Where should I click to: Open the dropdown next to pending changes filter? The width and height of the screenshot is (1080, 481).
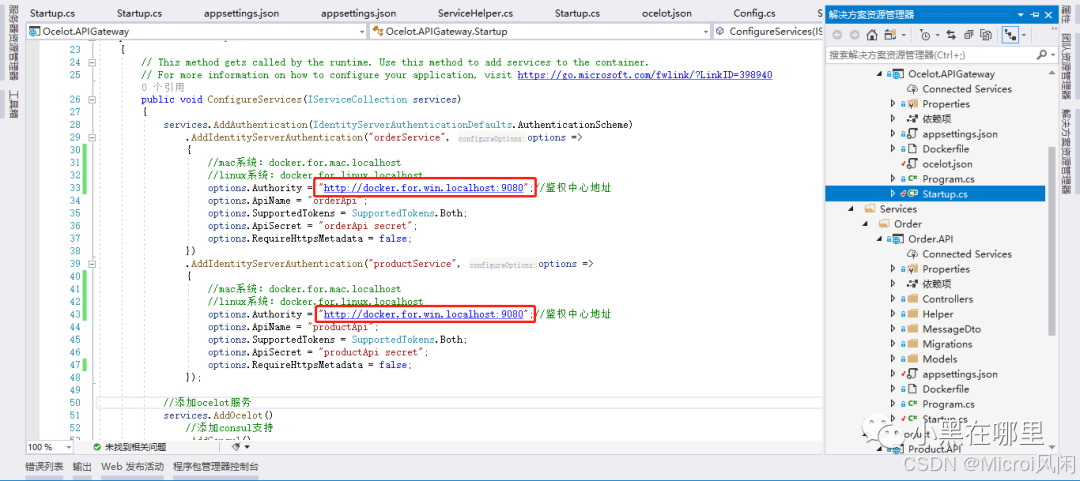[x=937, y=35]
